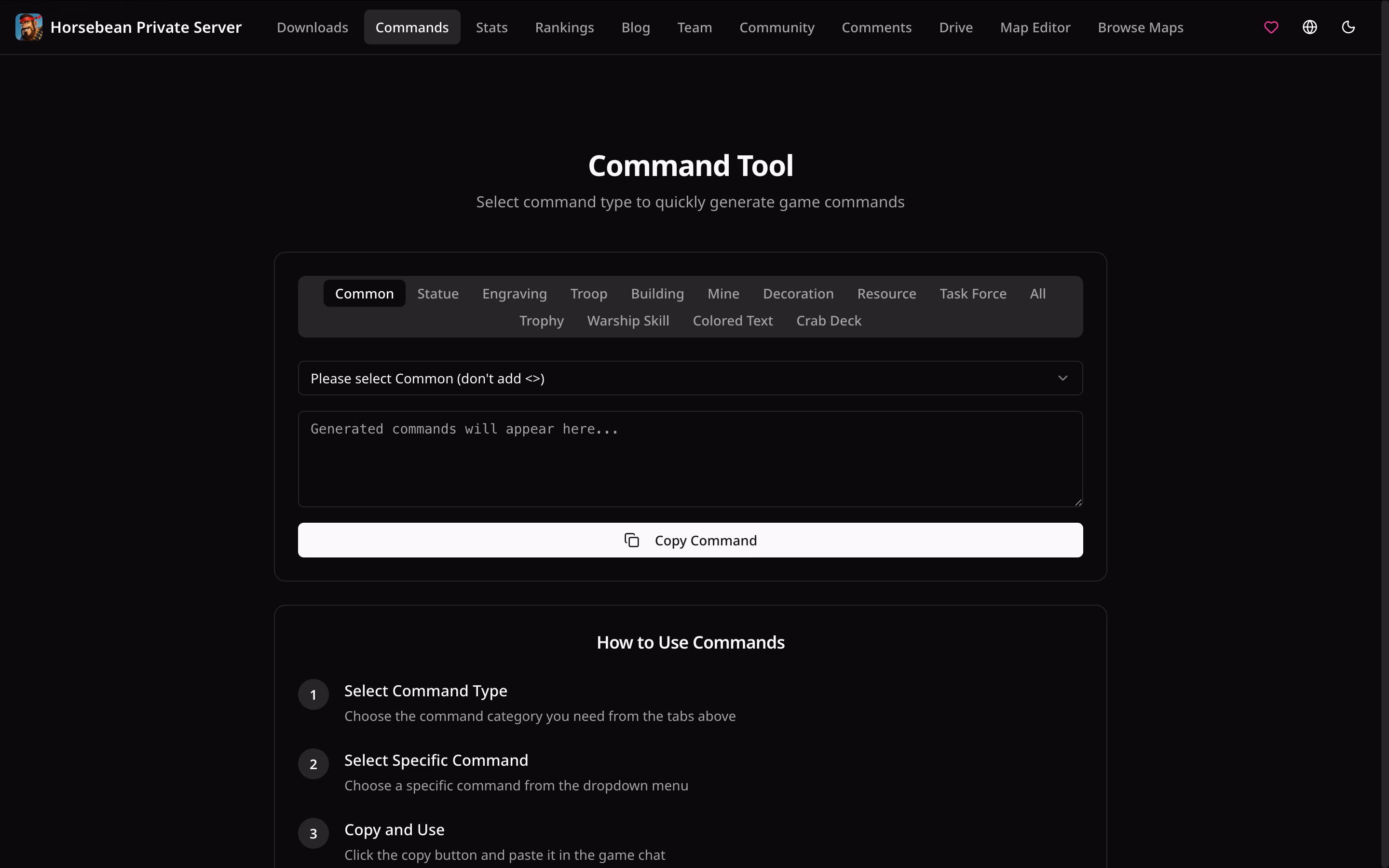Open Rankings in the navbar
Screen dimensions: 1389x868
point(565,27)
